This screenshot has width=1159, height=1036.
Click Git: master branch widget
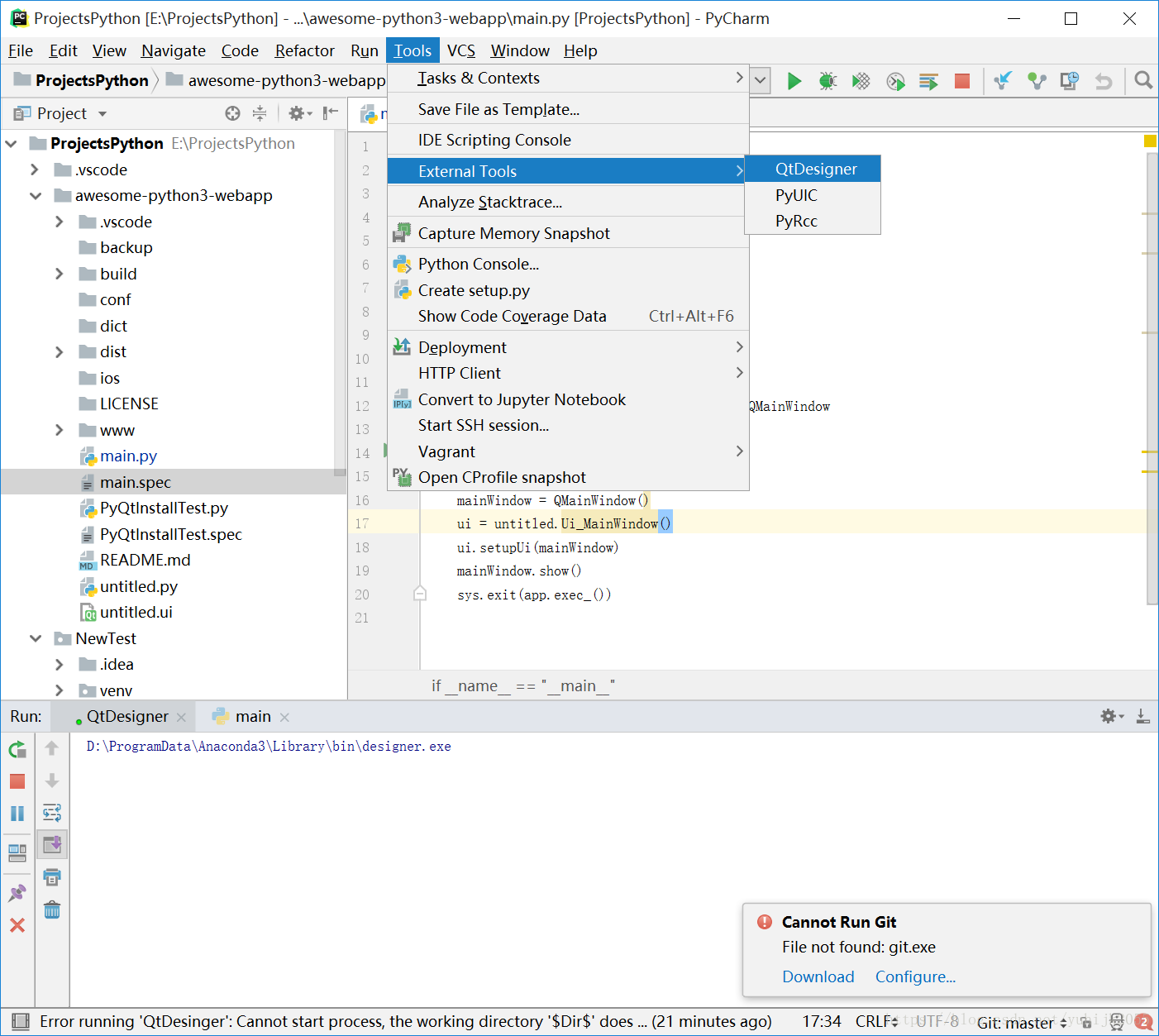(1023, 1023)
